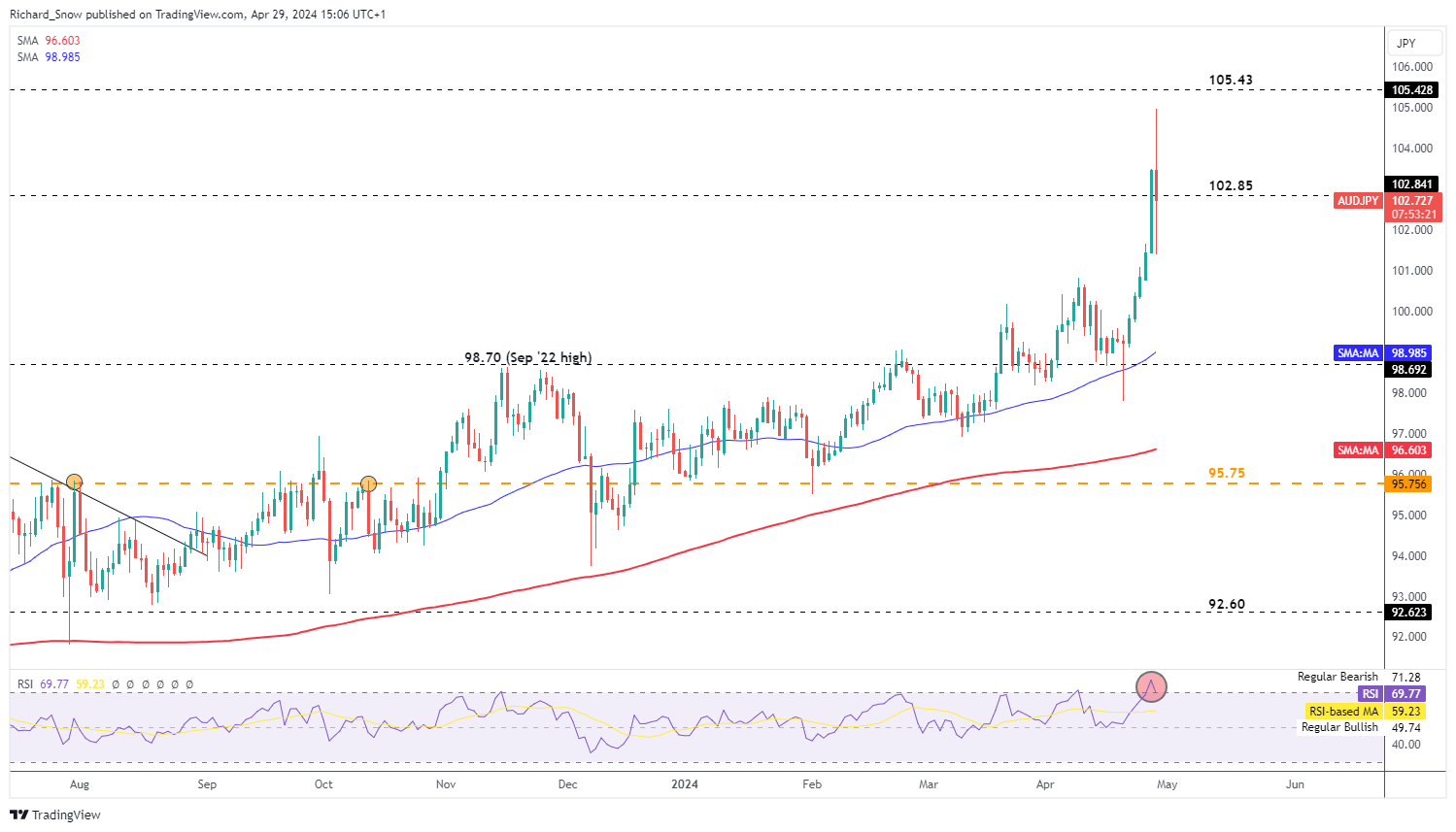Image resolution: width=1456 pixels, height=832 pixels.
Task: Click the Regular Bullish label
Action: tap(1339, 727)
